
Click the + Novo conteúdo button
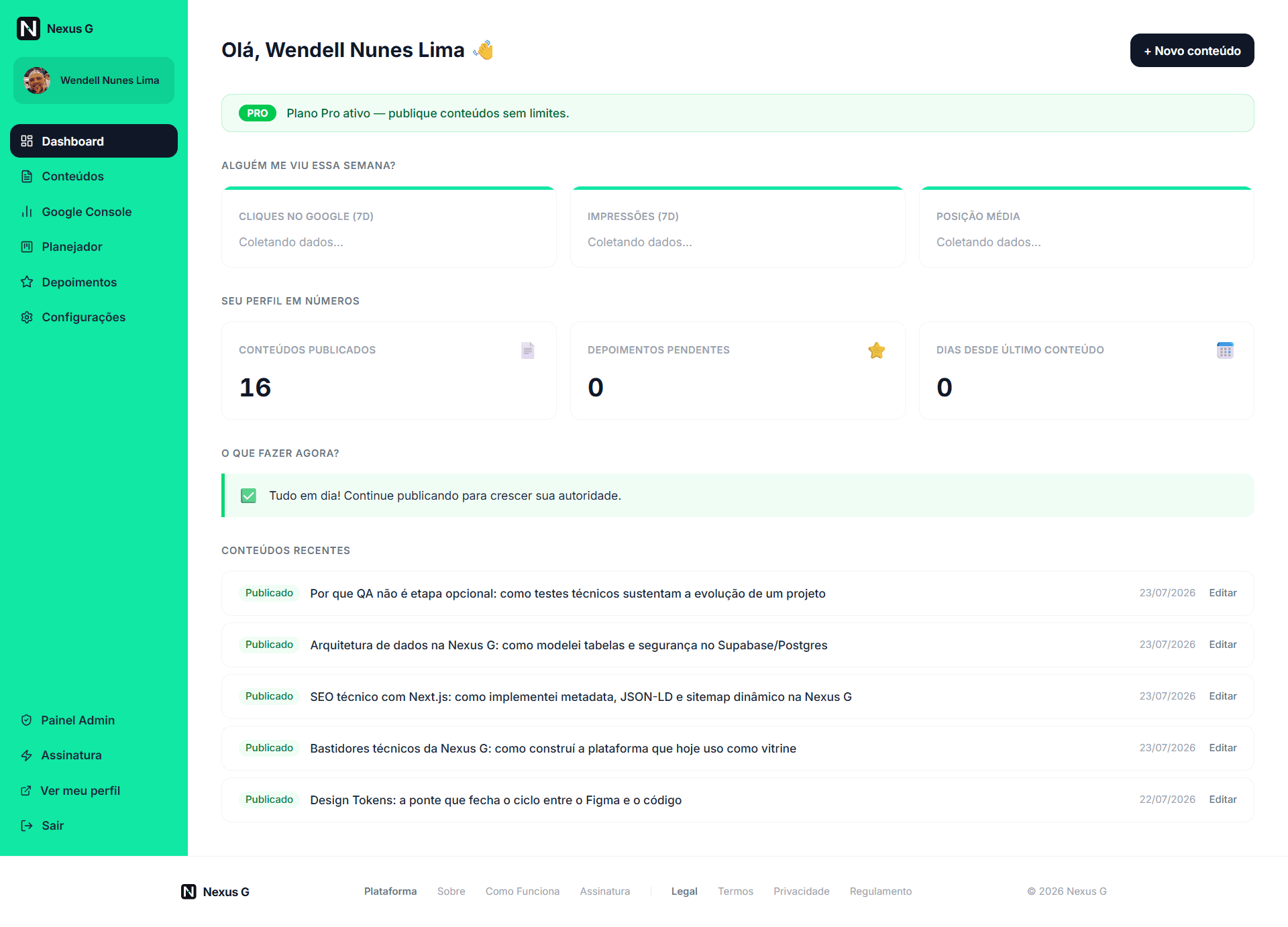click(1192, 50)
